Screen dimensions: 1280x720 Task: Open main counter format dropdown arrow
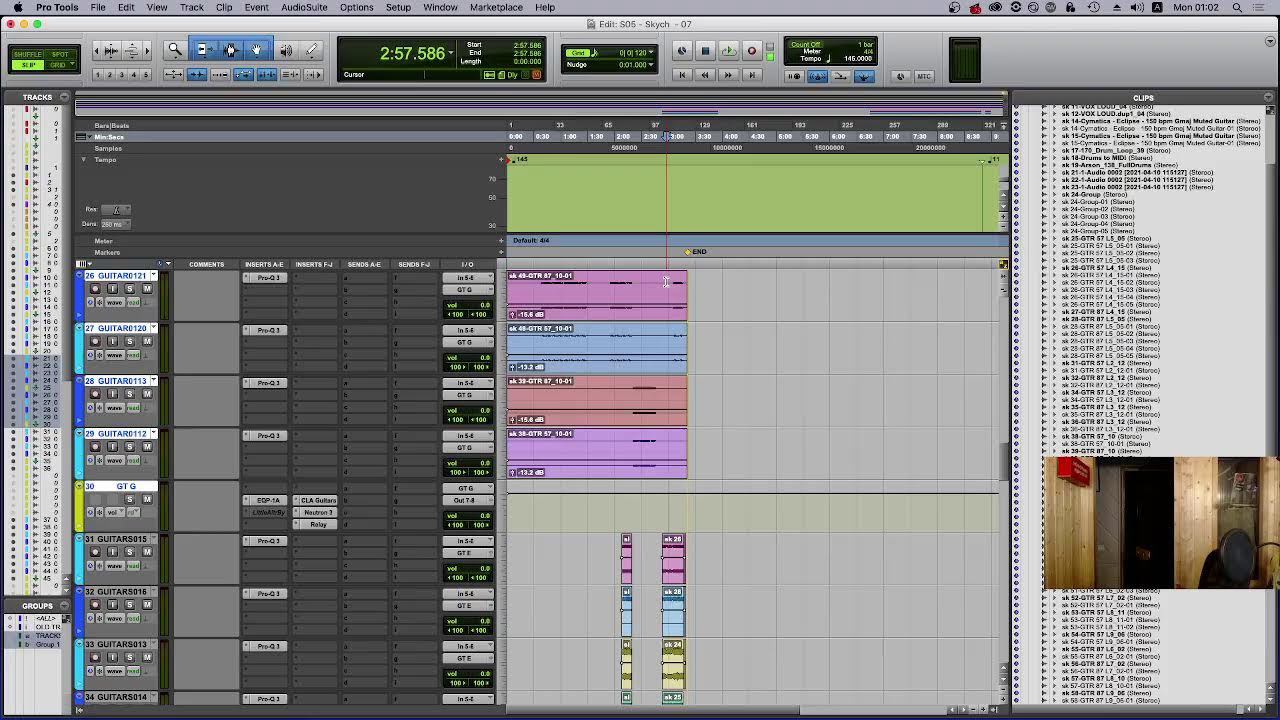coord(451,52)
